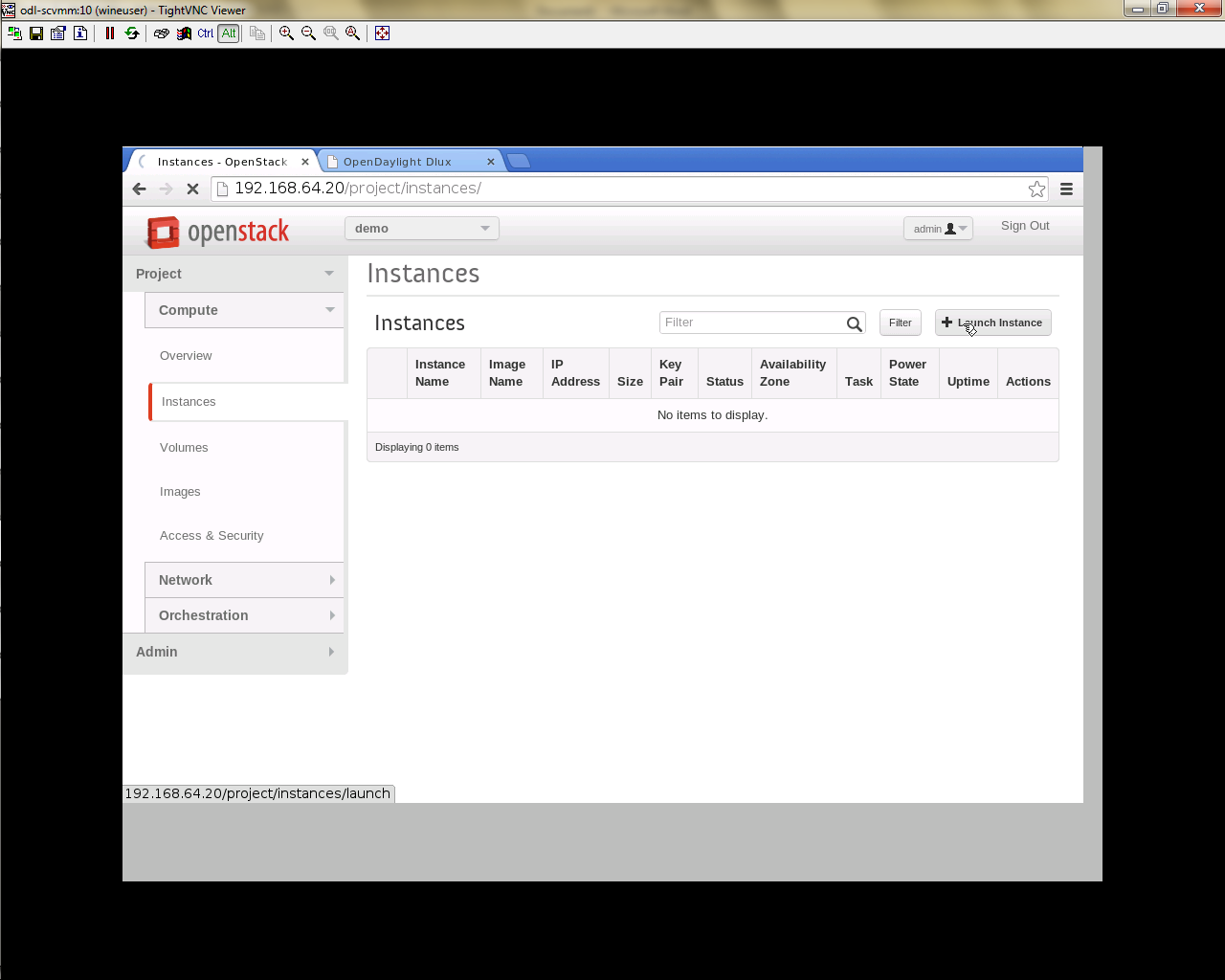Open the demo project dropdown

point(422,228)
